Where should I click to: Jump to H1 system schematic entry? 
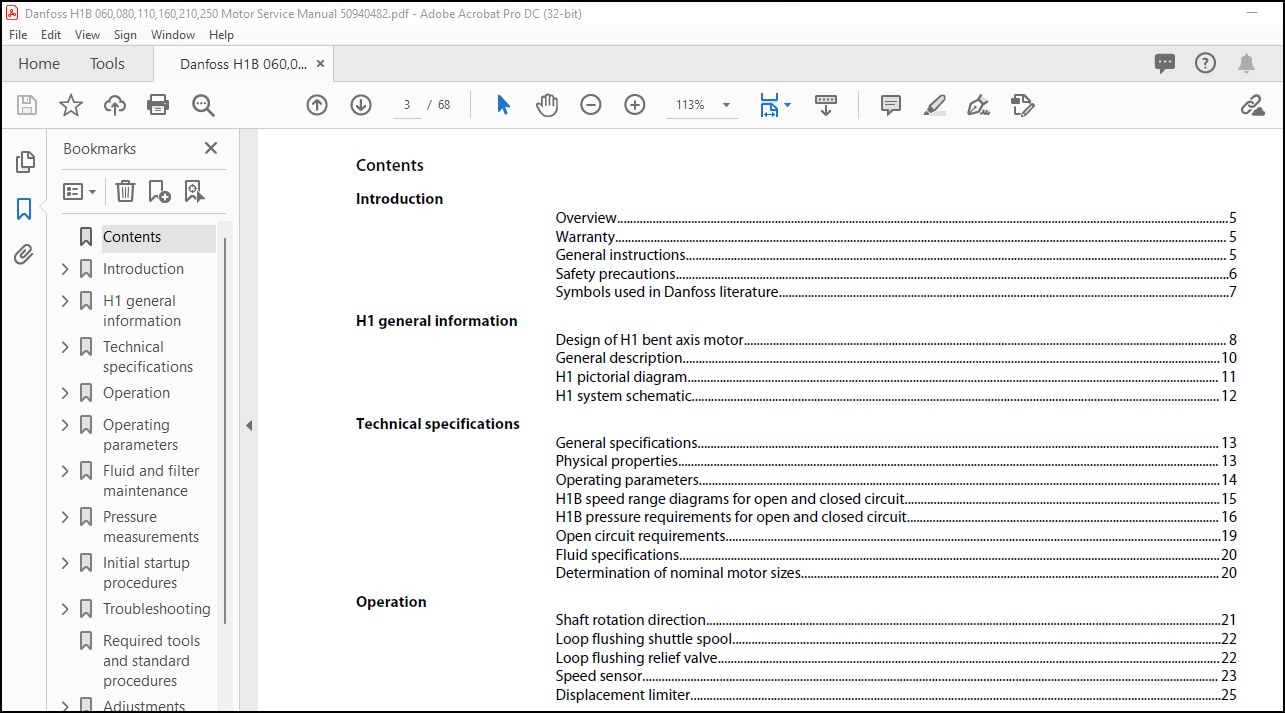(896, 396)
